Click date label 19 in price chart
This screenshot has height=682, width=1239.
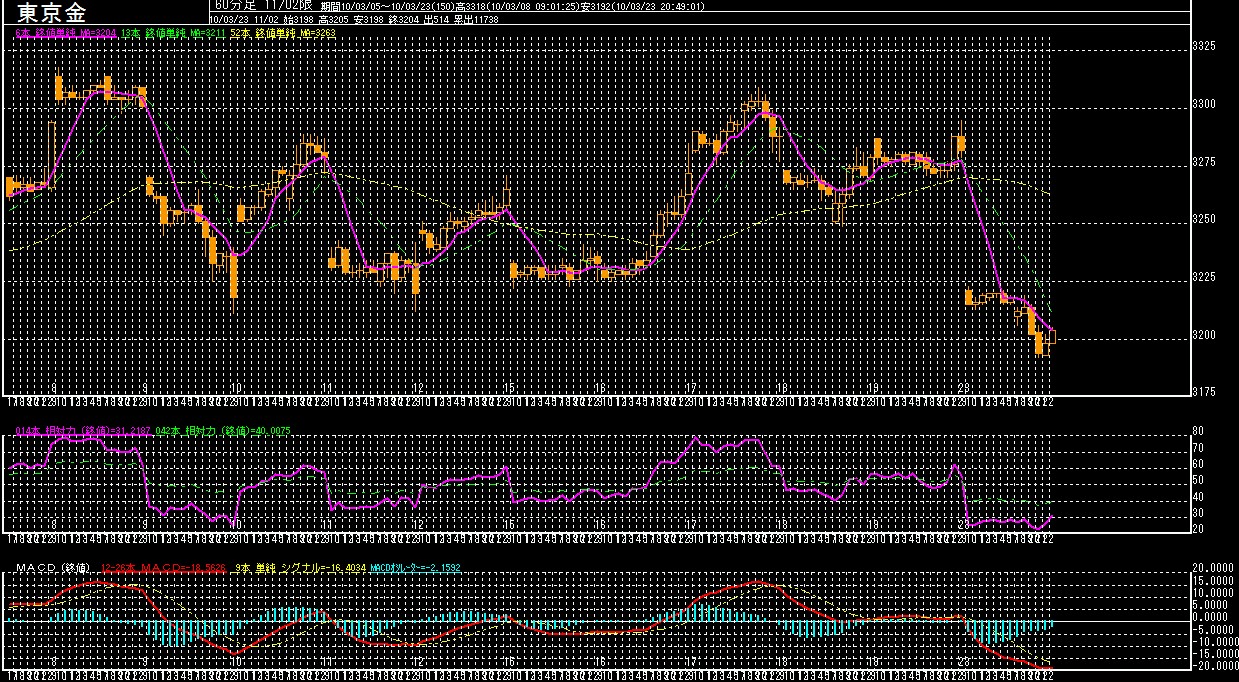click(x=873, y=387)
